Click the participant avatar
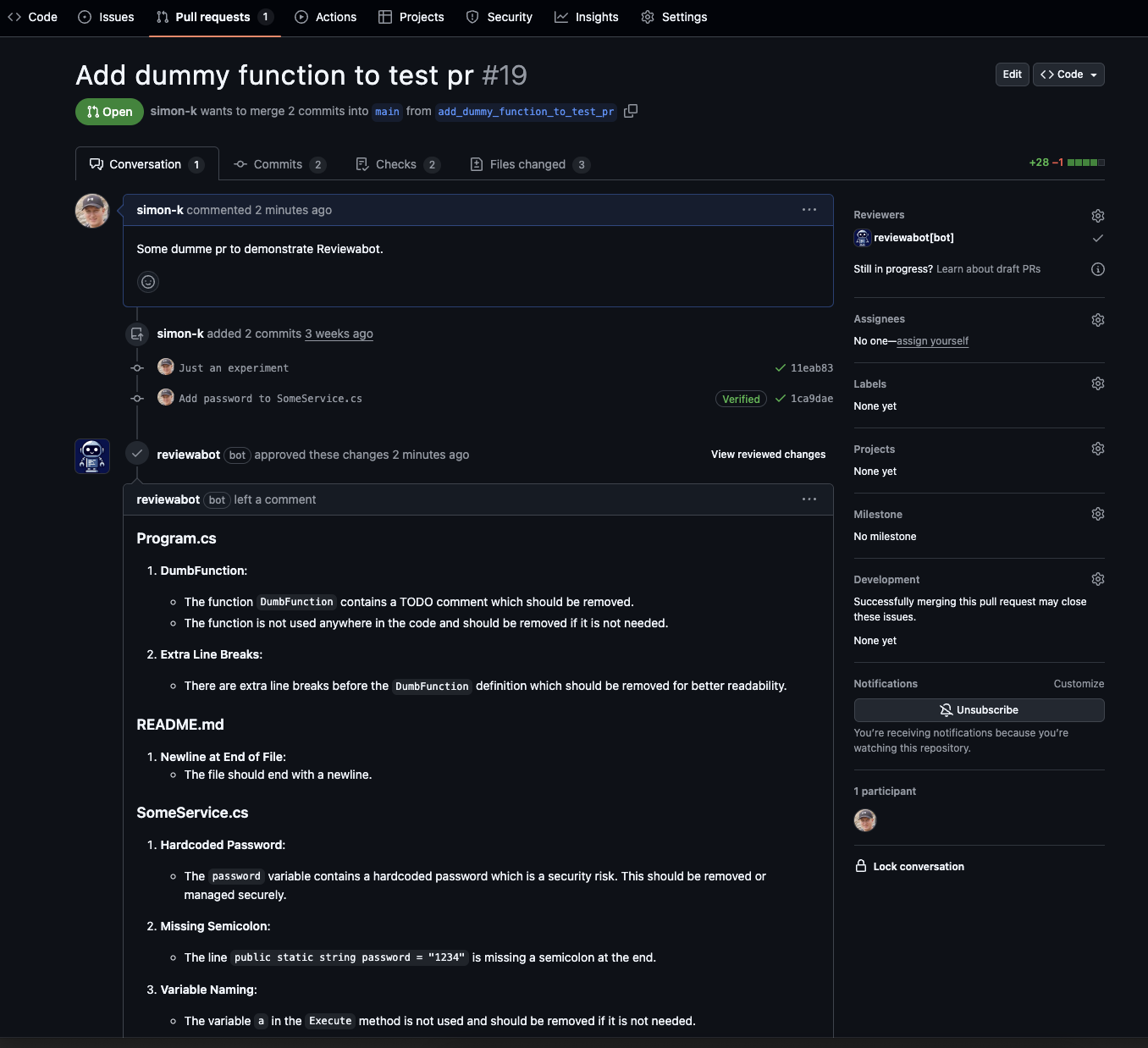Image resolution: width=1148 pixels, height=1048 pixels. click(x=865, y=820)
